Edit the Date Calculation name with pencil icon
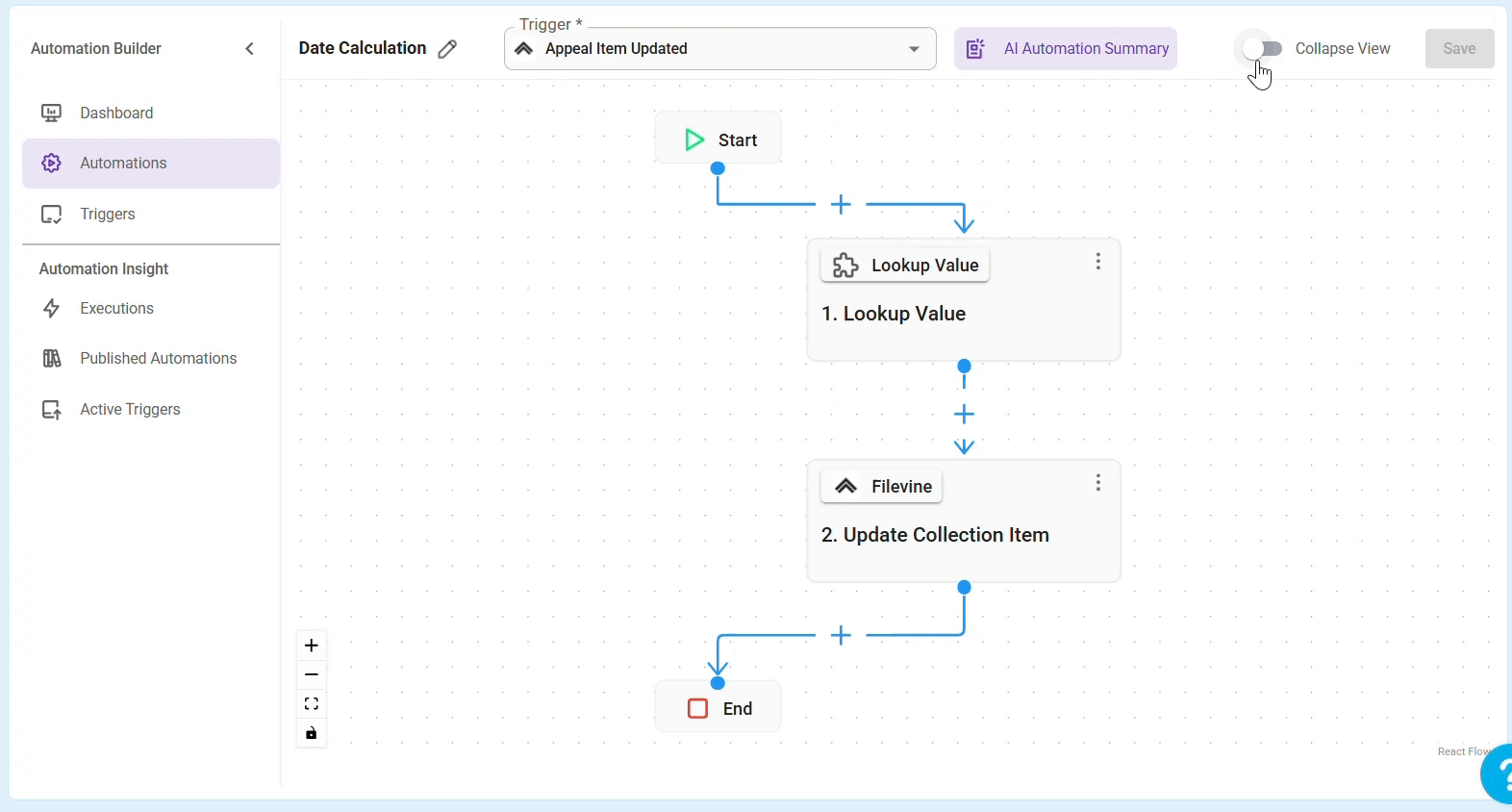The height and width of the screenshot is (812, 1512). (447, 49)
